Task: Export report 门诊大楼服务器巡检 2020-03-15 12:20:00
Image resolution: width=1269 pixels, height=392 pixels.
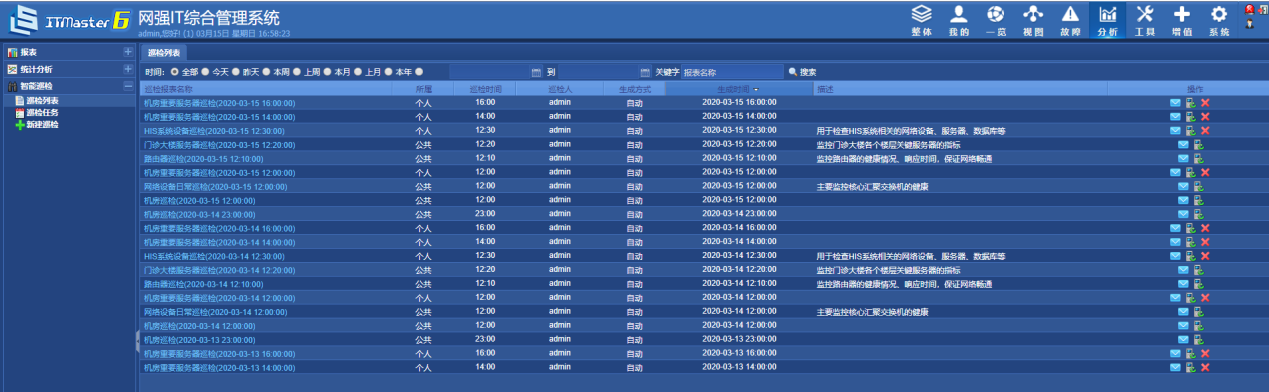Action: coord(1198,145)
